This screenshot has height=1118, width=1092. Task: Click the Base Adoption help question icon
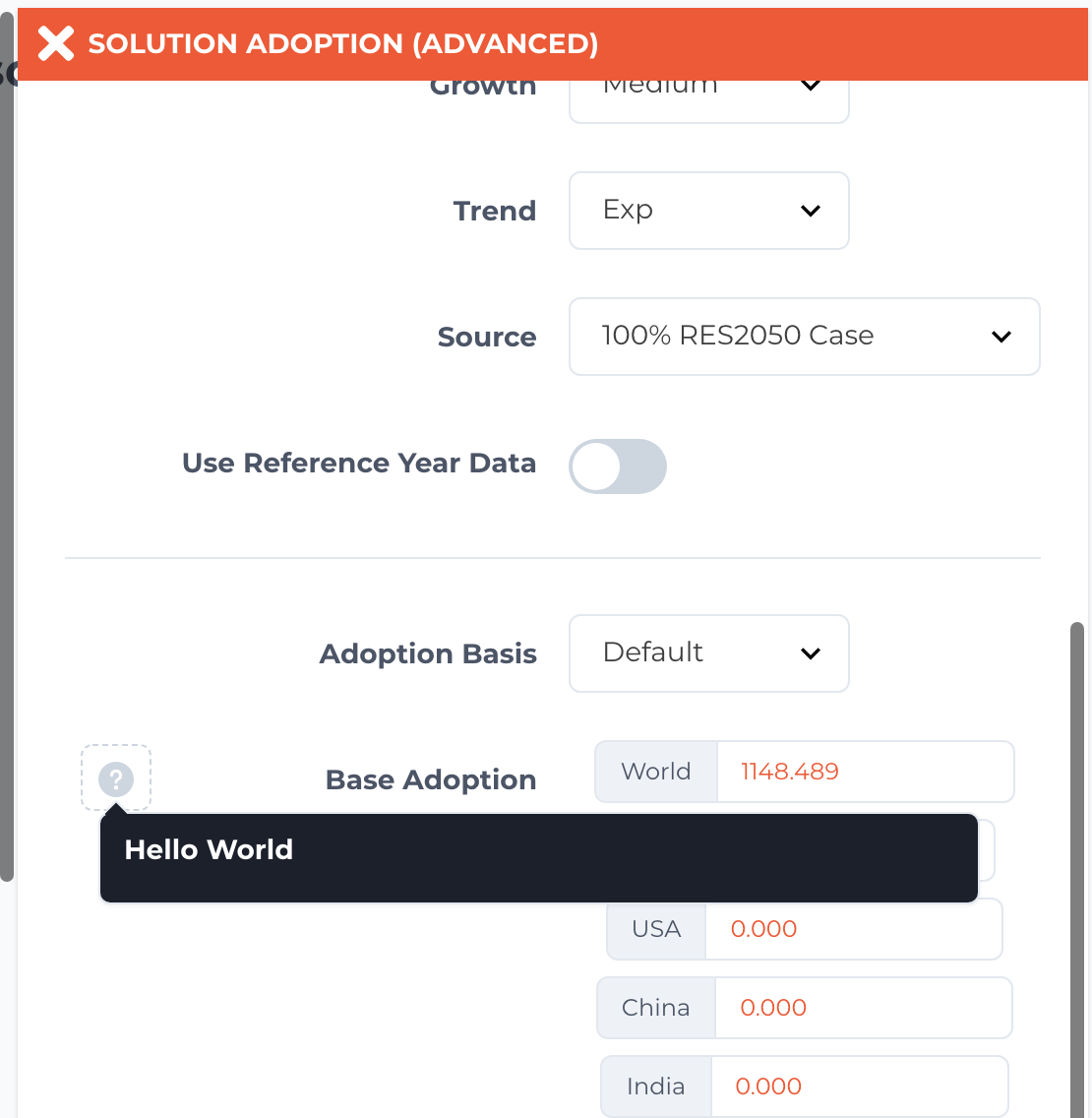pos(116,778)
